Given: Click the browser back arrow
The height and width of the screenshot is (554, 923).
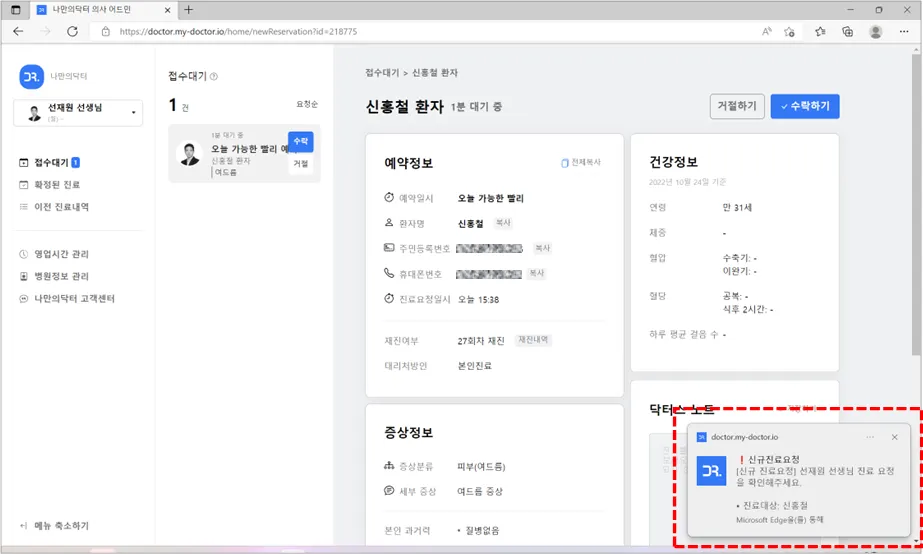Looking at the screenshot, I should 18,31.
